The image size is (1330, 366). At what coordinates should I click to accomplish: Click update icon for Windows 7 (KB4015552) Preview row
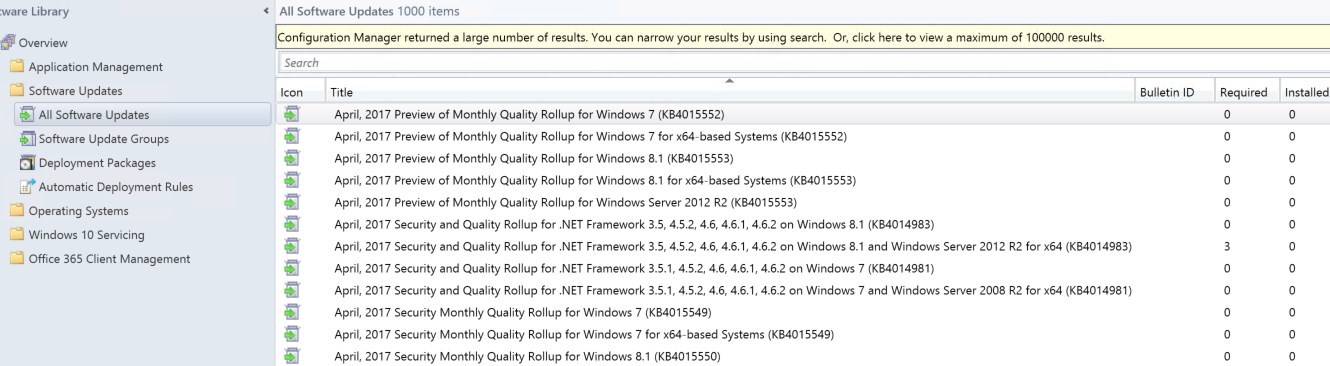(x=291, y=114)
